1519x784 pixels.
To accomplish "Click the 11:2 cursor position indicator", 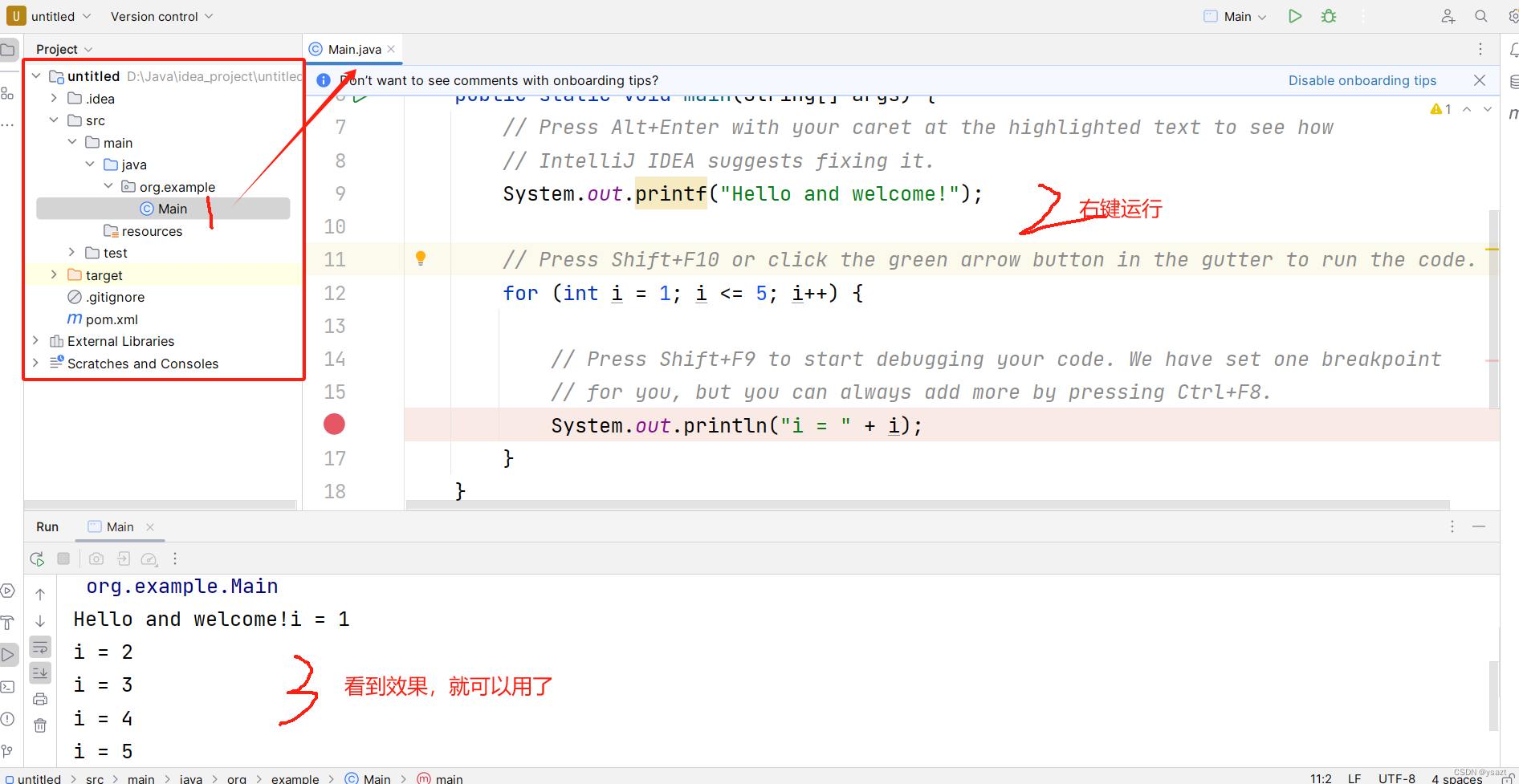I will coord(1321,778).
